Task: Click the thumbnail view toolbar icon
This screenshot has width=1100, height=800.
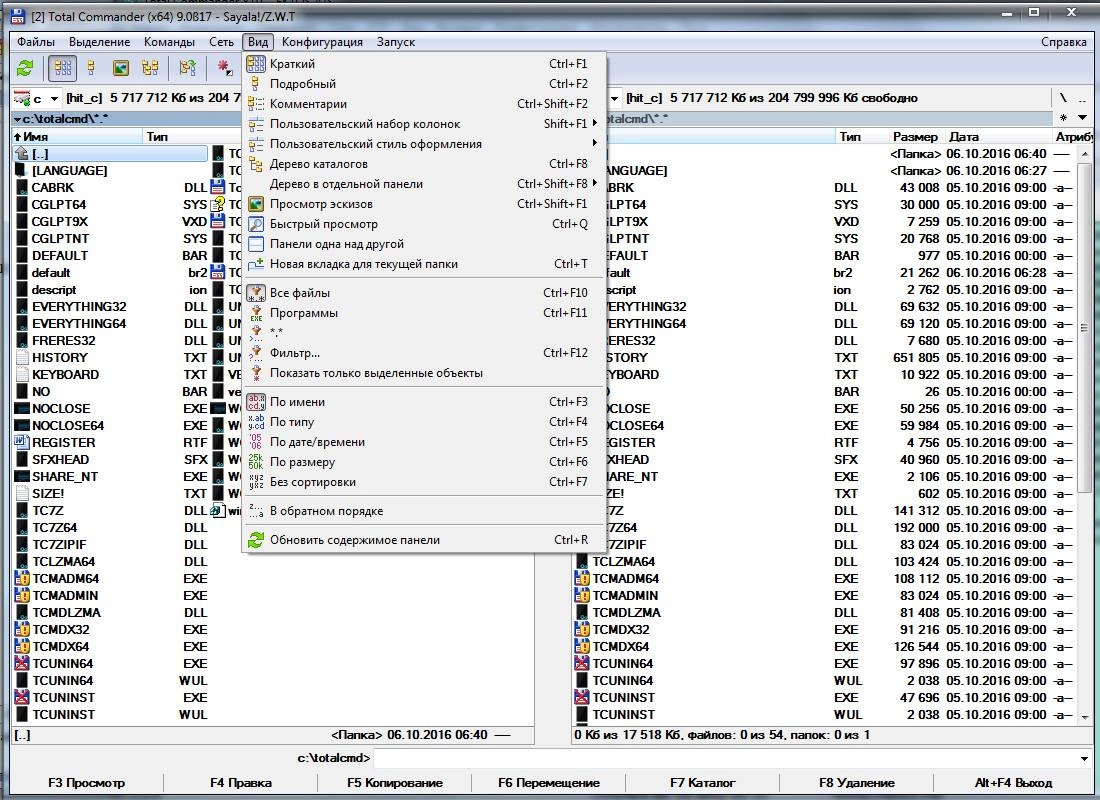Action: tap(121, 68)
